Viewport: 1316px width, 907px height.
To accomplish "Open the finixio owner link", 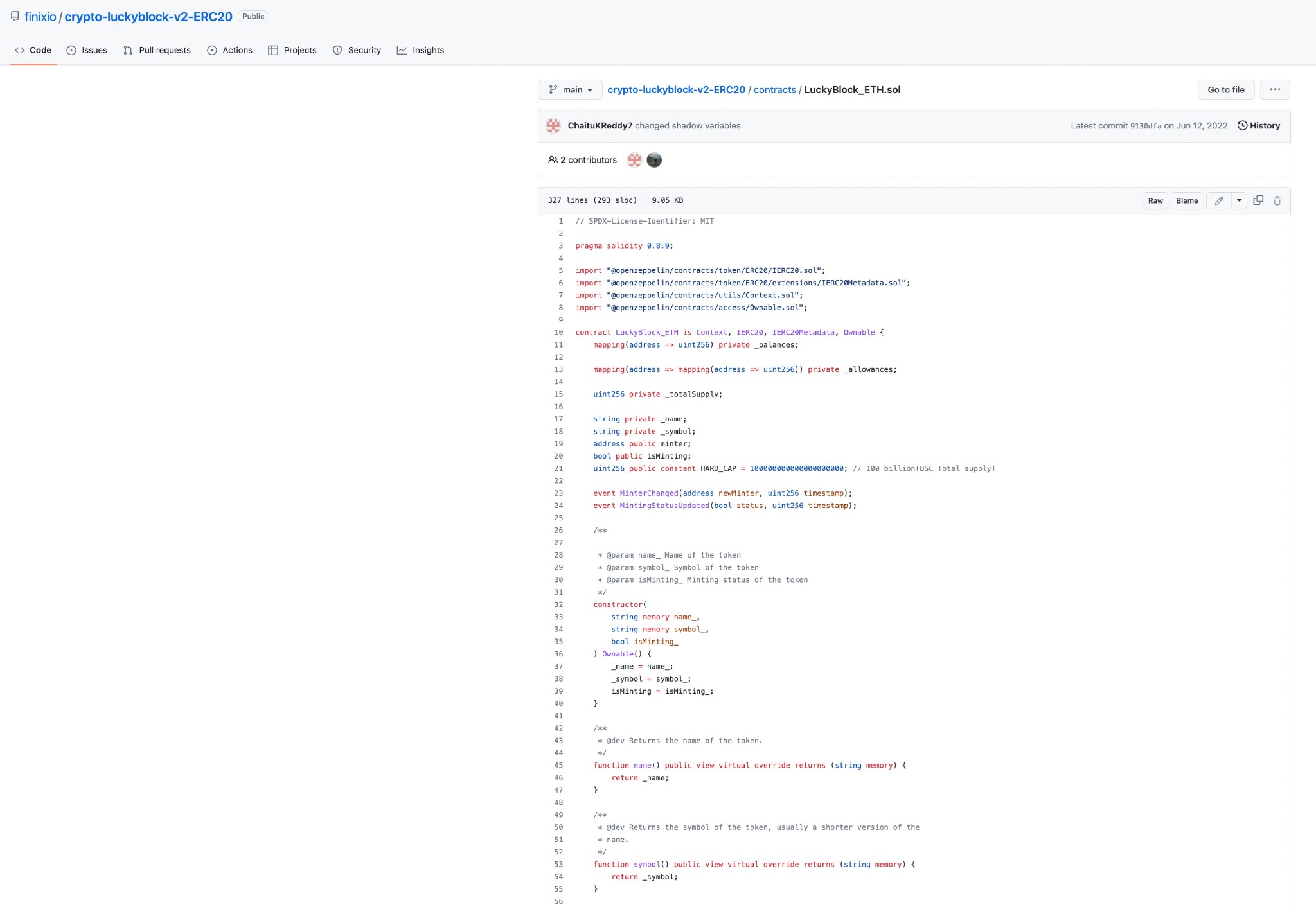I will [40, 17].
